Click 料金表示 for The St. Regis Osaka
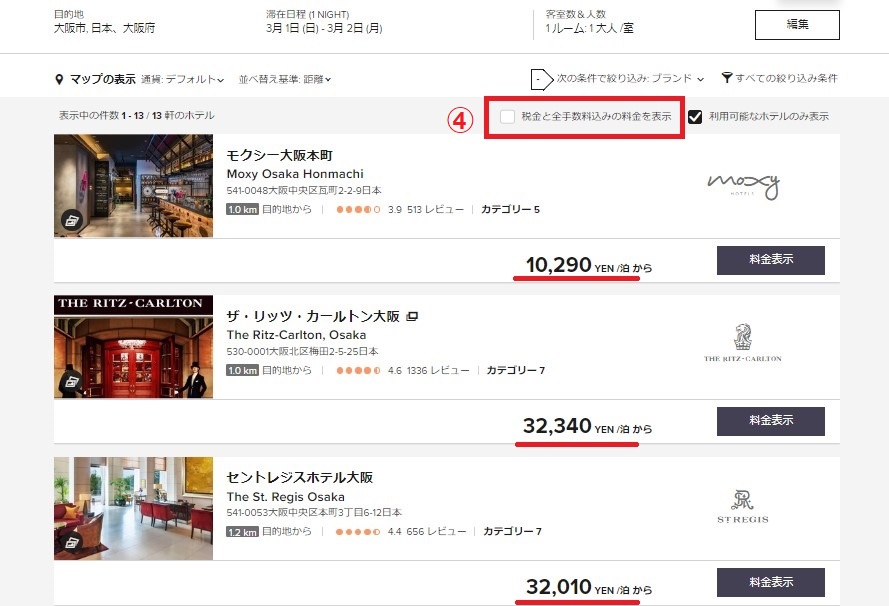The image size is (889, 606). tap(771, 582)
